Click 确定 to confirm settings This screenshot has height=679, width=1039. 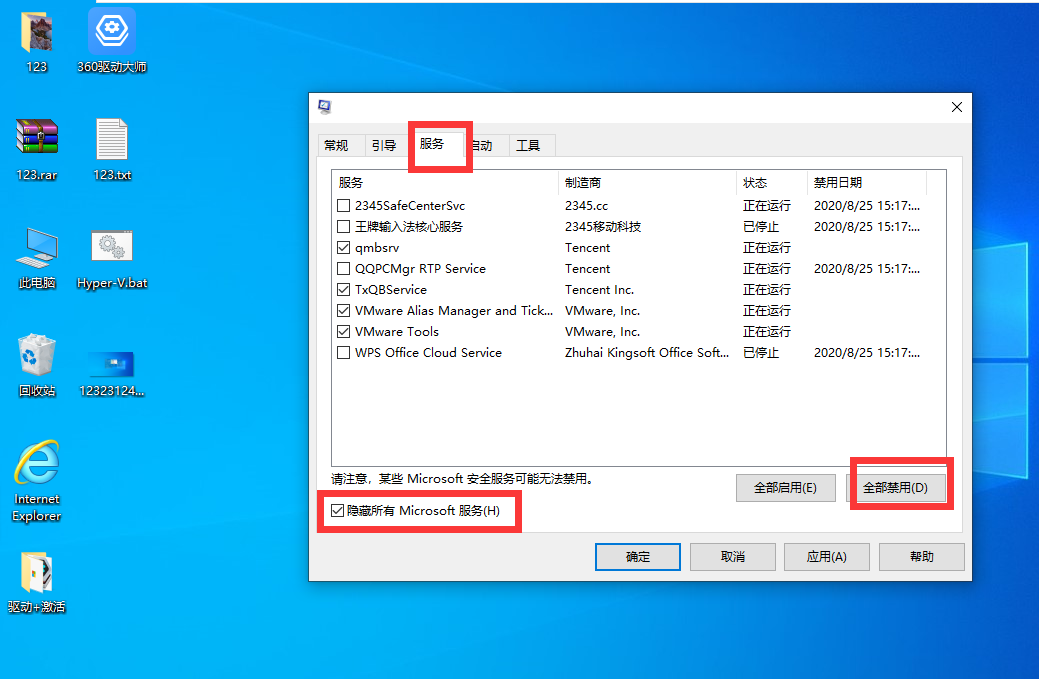[637, 557]
